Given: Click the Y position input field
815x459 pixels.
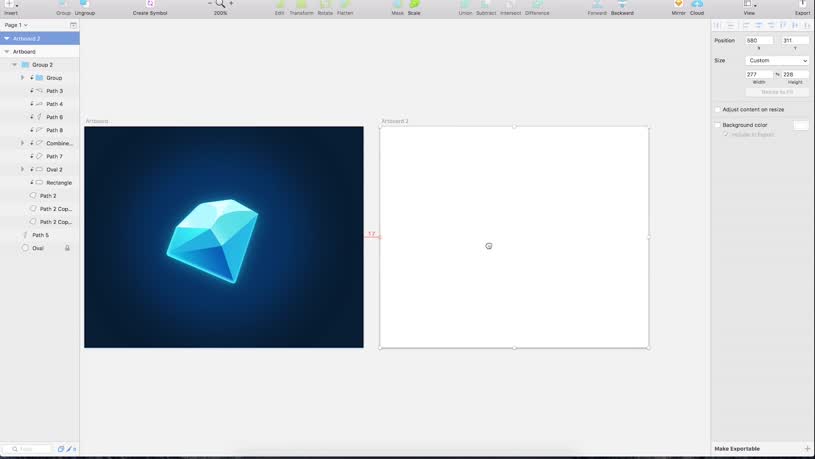Looking at the screenshot, I should pos(795,41).
